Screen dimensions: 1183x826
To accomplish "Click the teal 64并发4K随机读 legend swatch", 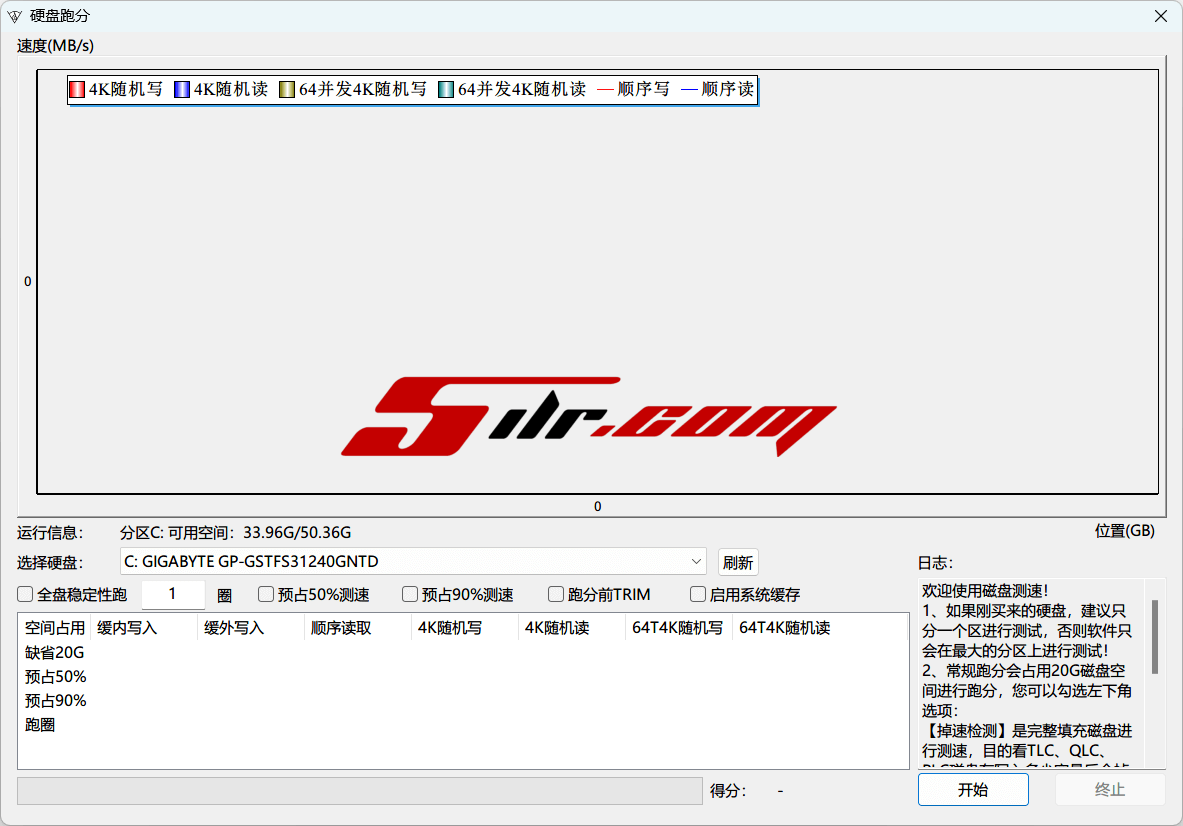I will [x=445, y=89].
